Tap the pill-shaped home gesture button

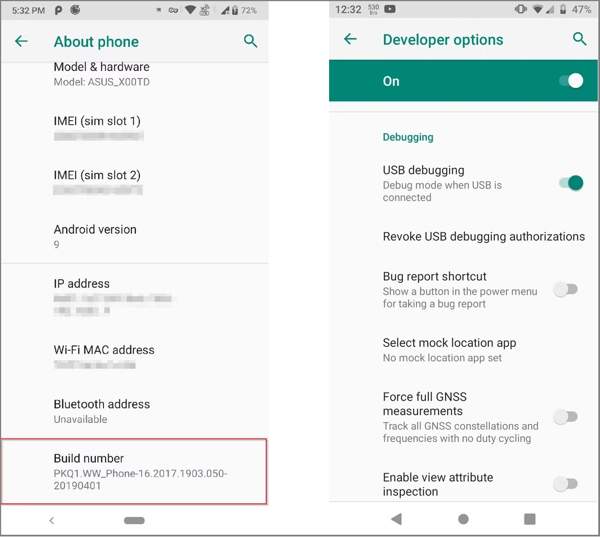point(134,521)
